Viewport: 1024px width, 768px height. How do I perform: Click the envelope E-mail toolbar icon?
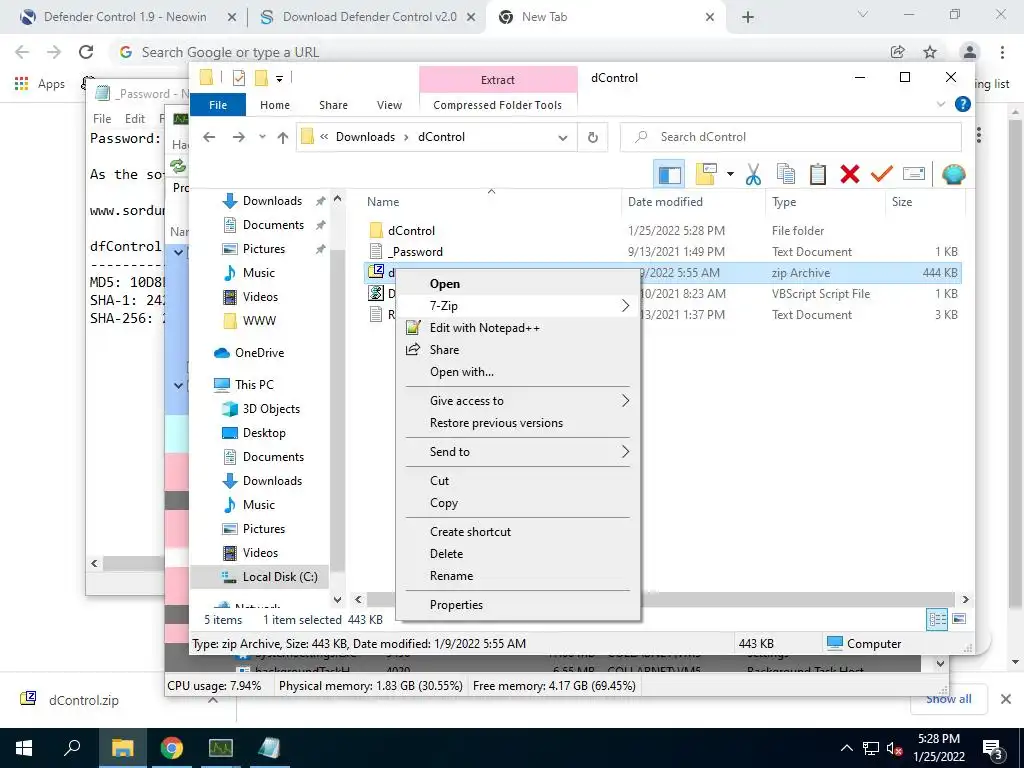click(914, 174)
